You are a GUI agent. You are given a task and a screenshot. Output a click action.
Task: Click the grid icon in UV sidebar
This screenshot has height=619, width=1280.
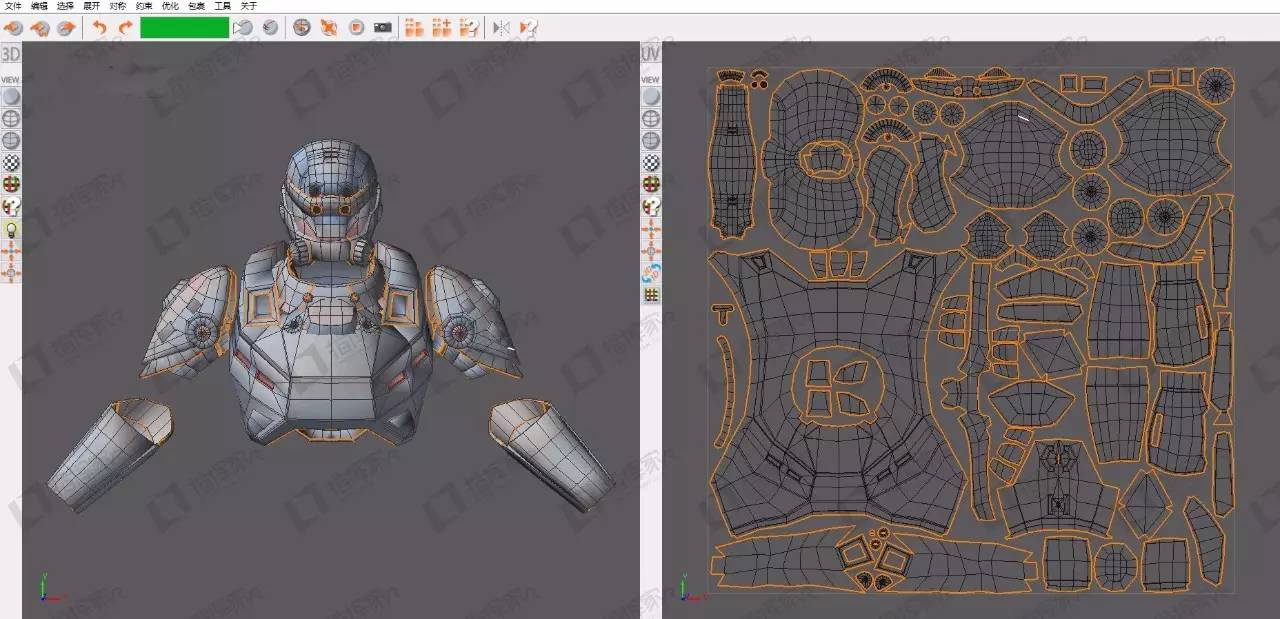click(x=651, y=295)
